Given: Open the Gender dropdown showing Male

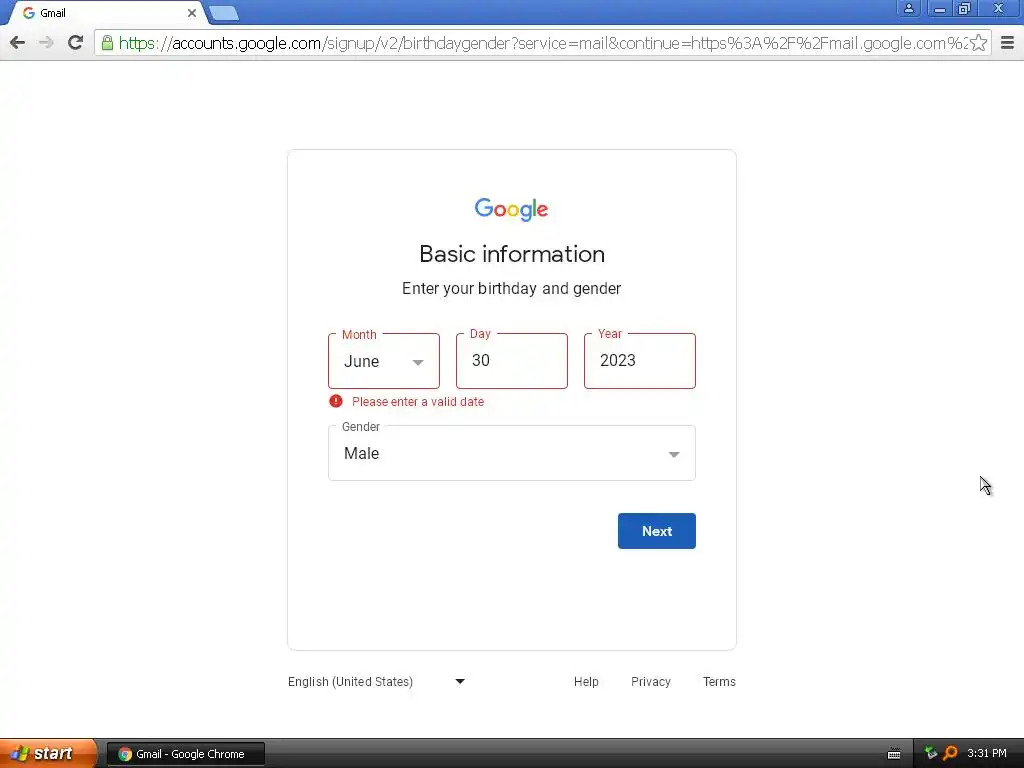Looking at the screenshot, I should [512, 453].
